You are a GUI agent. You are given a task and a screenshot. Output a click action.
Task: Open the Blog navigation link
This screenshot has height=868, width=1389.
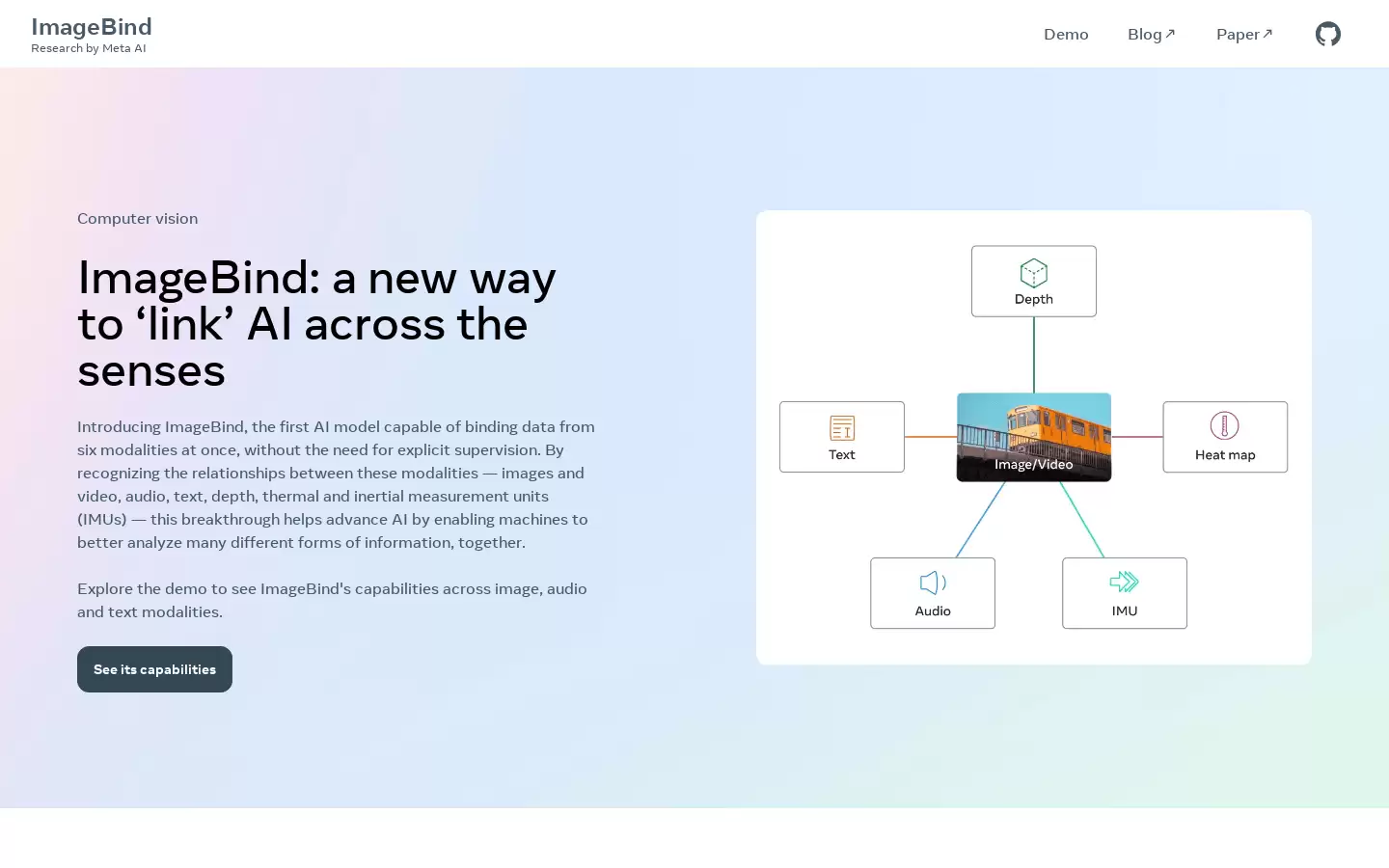point(1145,34)
